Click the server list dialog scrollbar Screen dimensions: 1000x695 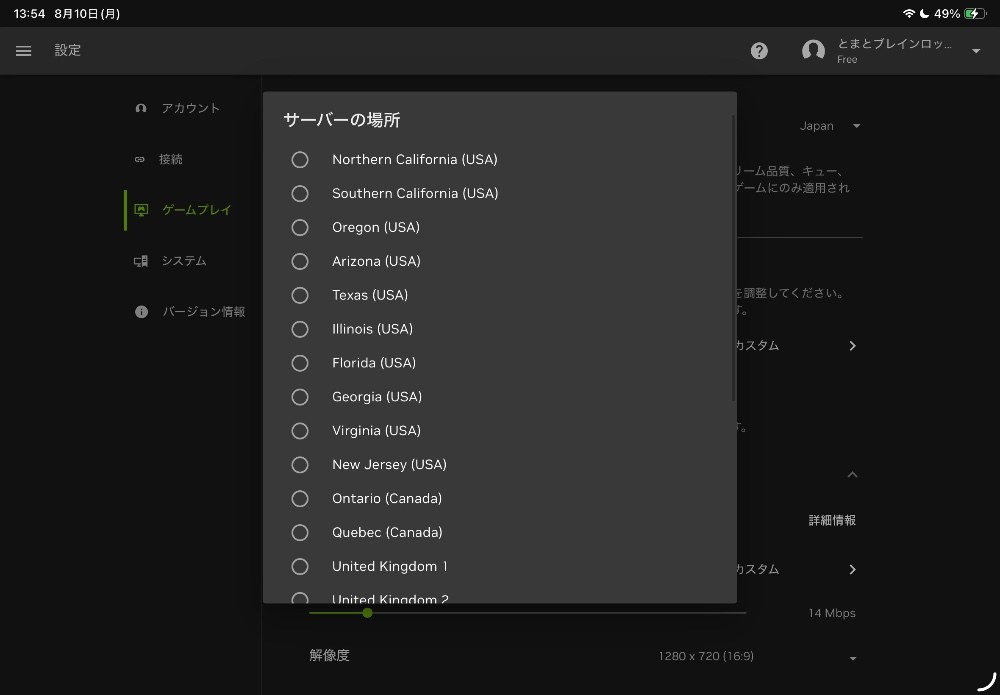click(x=733, y=258)
